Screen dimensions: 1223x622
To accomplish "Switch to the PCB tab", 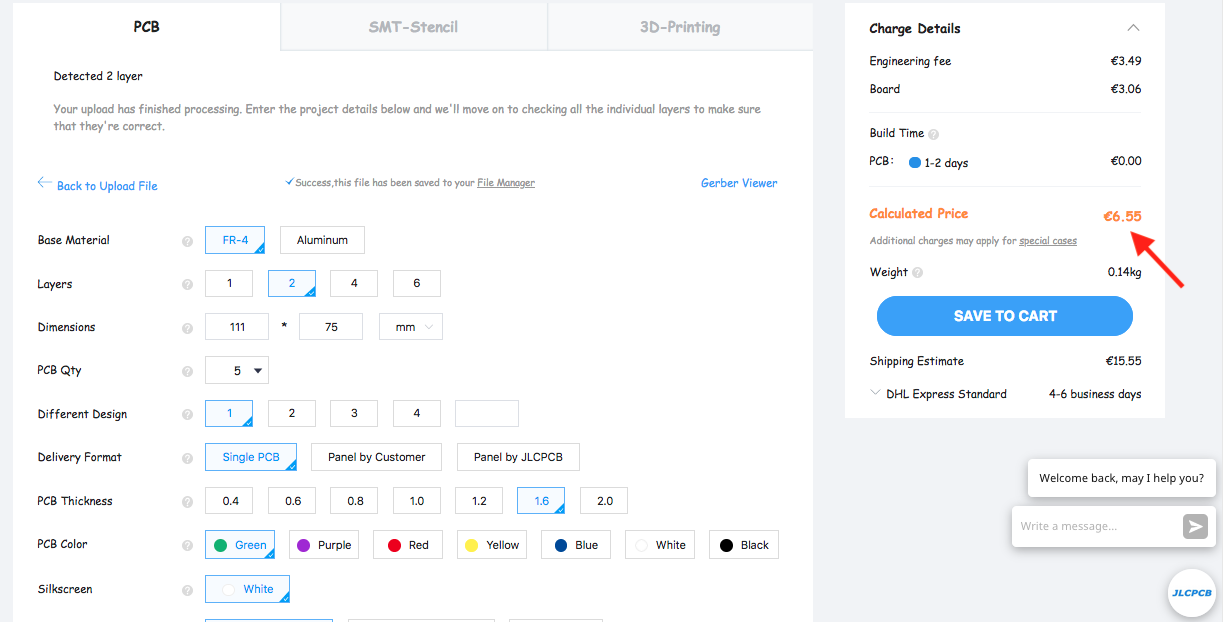I will tap(147, 26).
